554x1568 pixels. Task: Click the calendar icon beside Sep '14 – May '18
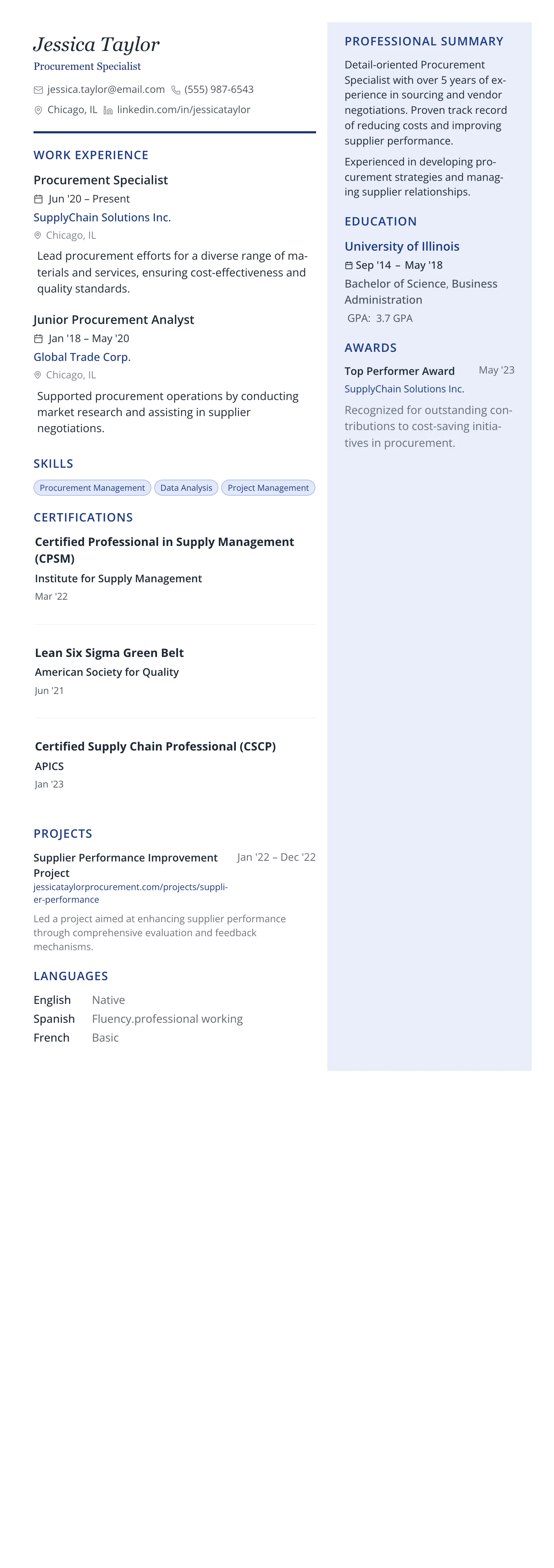pyautogui.click(x=349, y=265)
